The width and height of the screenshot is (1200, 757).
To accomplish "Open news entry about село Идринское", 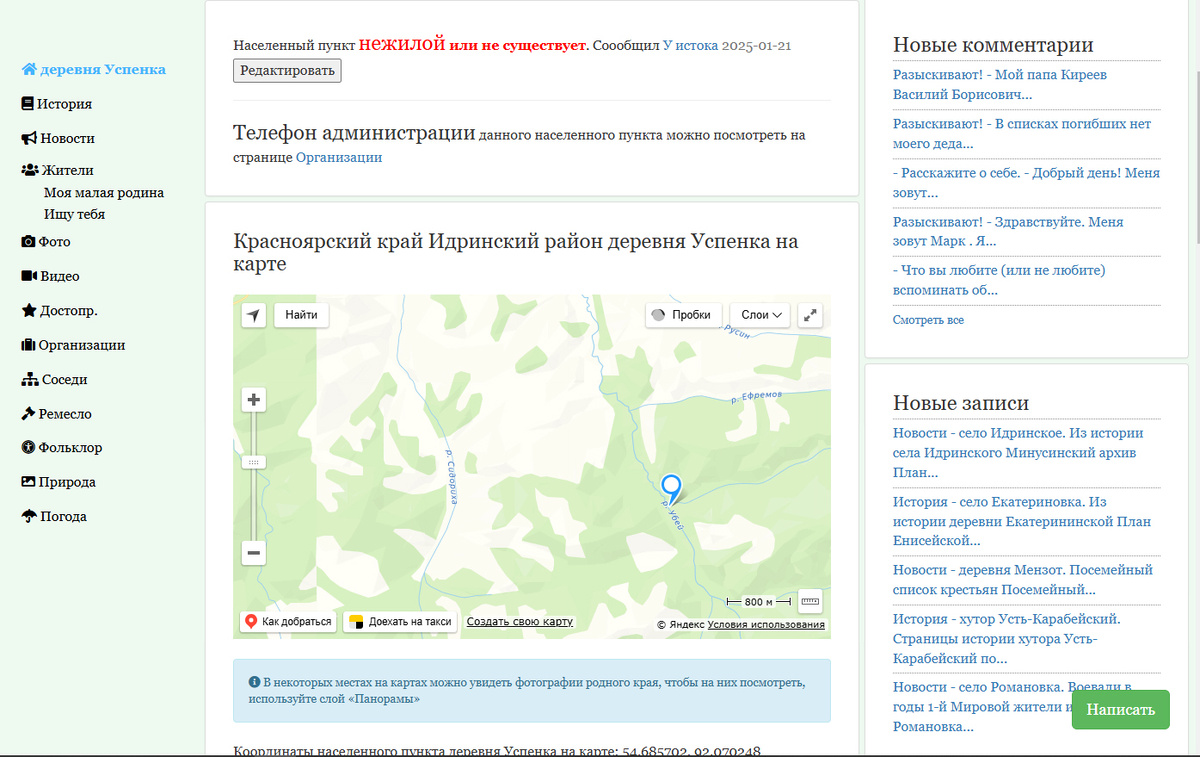I will 1018,452.
